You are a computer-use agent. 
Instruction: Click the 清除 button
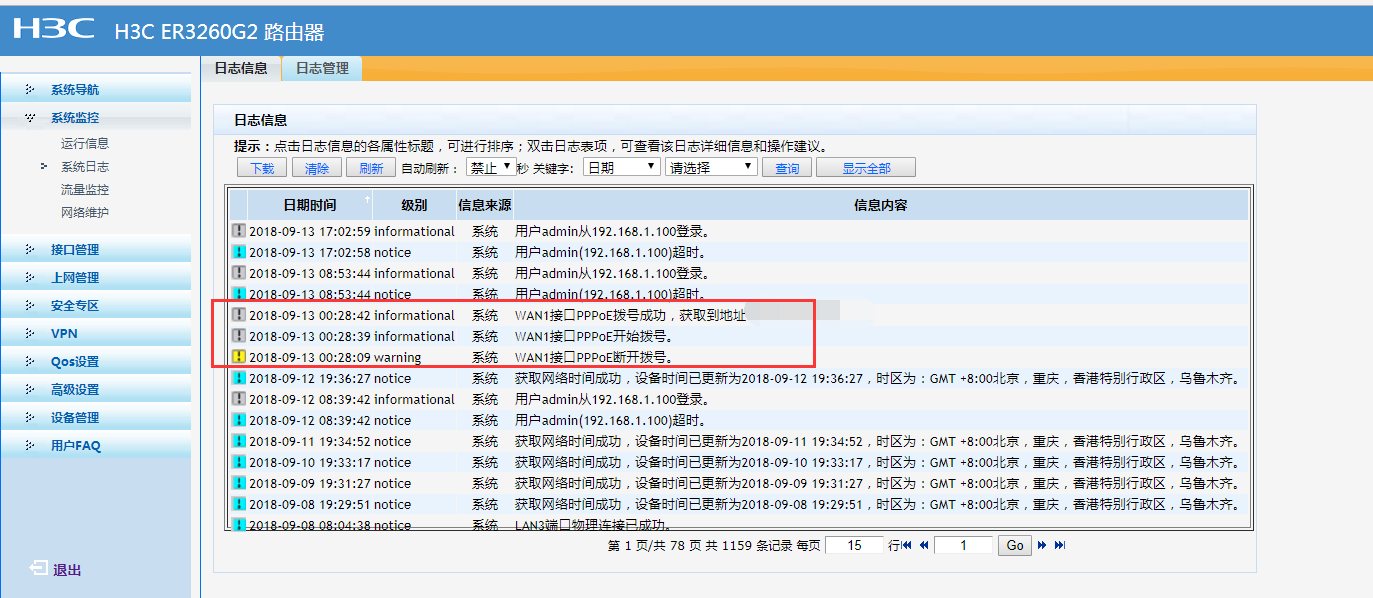(x=317, y=168)
